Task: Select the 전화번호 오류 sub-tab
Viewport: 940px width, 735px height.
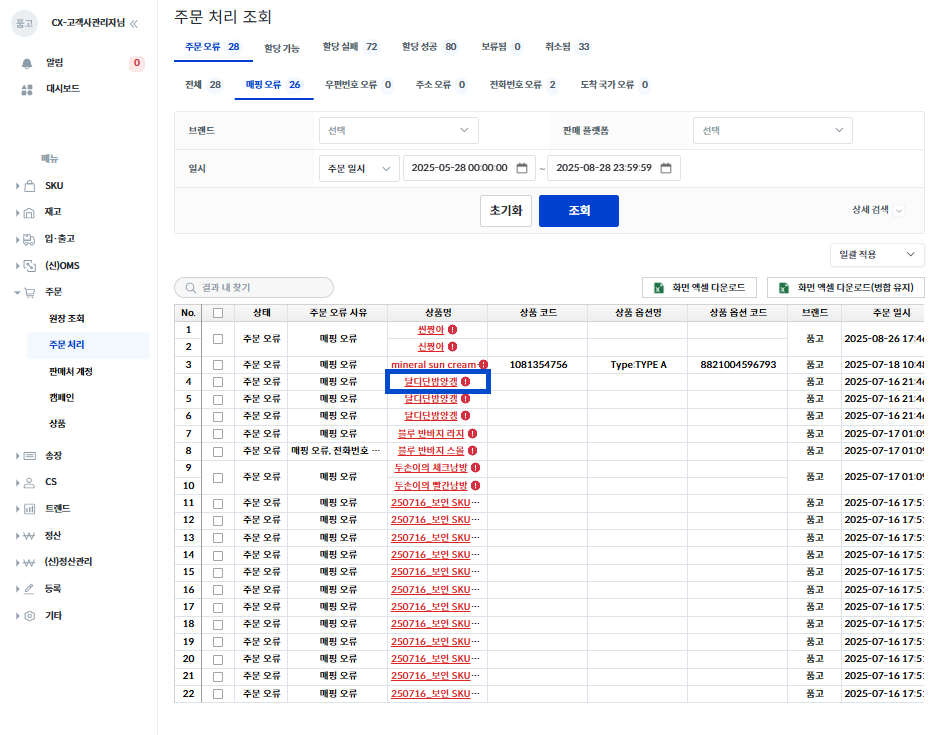Action: click(x=522, y=85)
